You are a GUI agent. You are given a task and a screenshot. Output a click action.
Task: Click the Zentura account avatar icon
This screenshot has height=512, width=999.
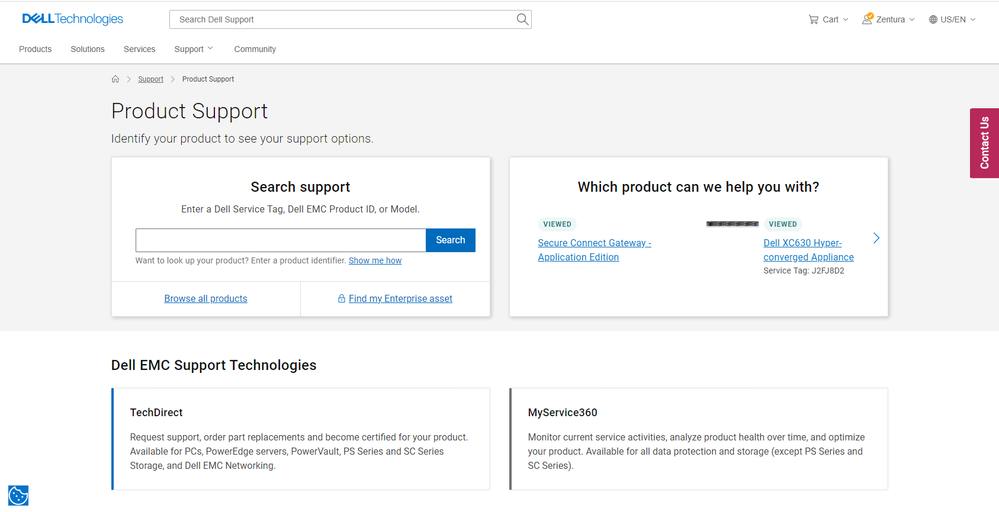click(867, 18)
